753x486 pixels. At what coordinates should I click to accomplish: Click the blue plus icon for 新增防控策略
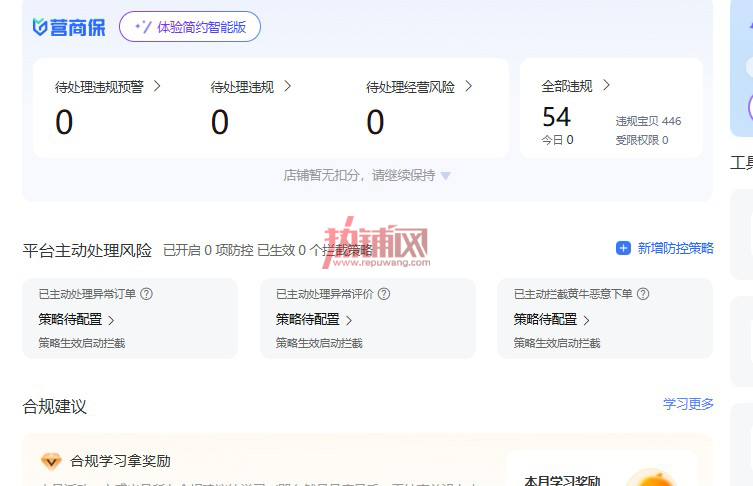[x=623, y=248]
